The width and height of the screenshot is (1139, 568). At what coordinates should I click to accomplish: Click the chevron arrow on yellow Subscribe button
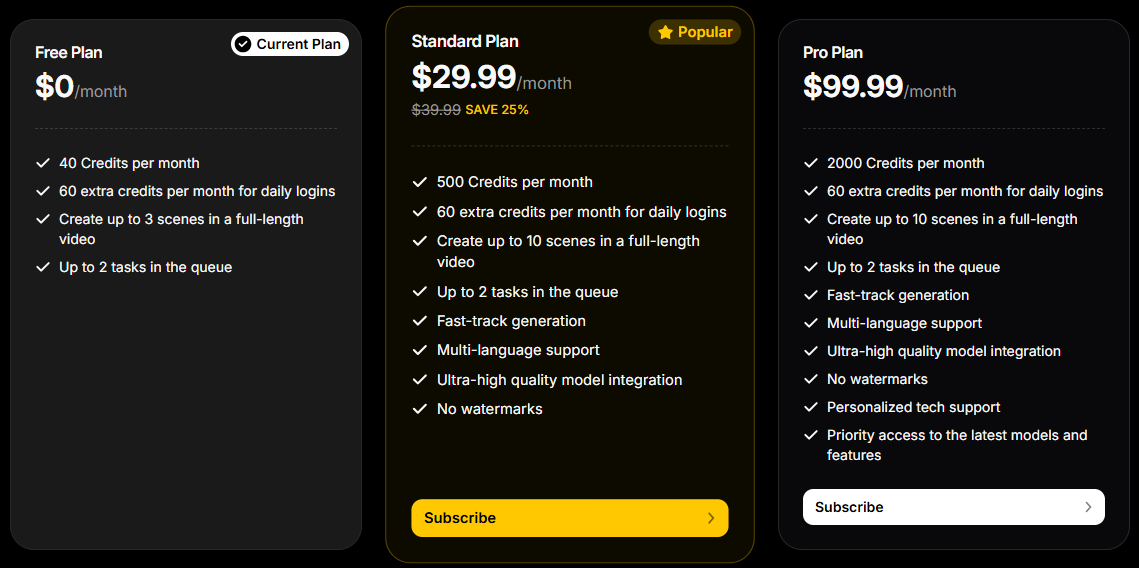tap(711, 518)
